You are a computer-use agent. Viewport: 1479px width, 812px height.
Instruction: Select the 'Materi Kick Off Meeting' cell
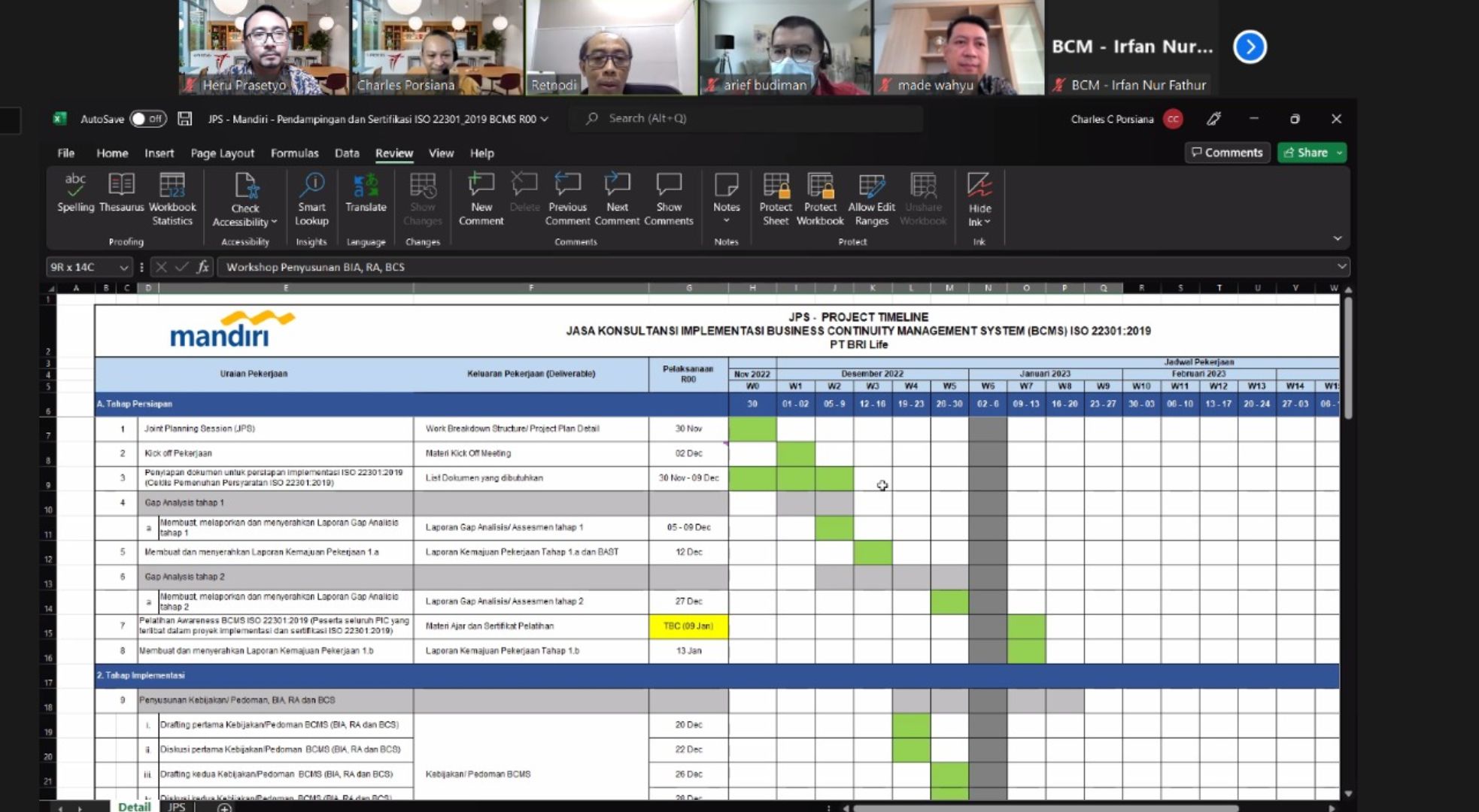pos(531,453)
